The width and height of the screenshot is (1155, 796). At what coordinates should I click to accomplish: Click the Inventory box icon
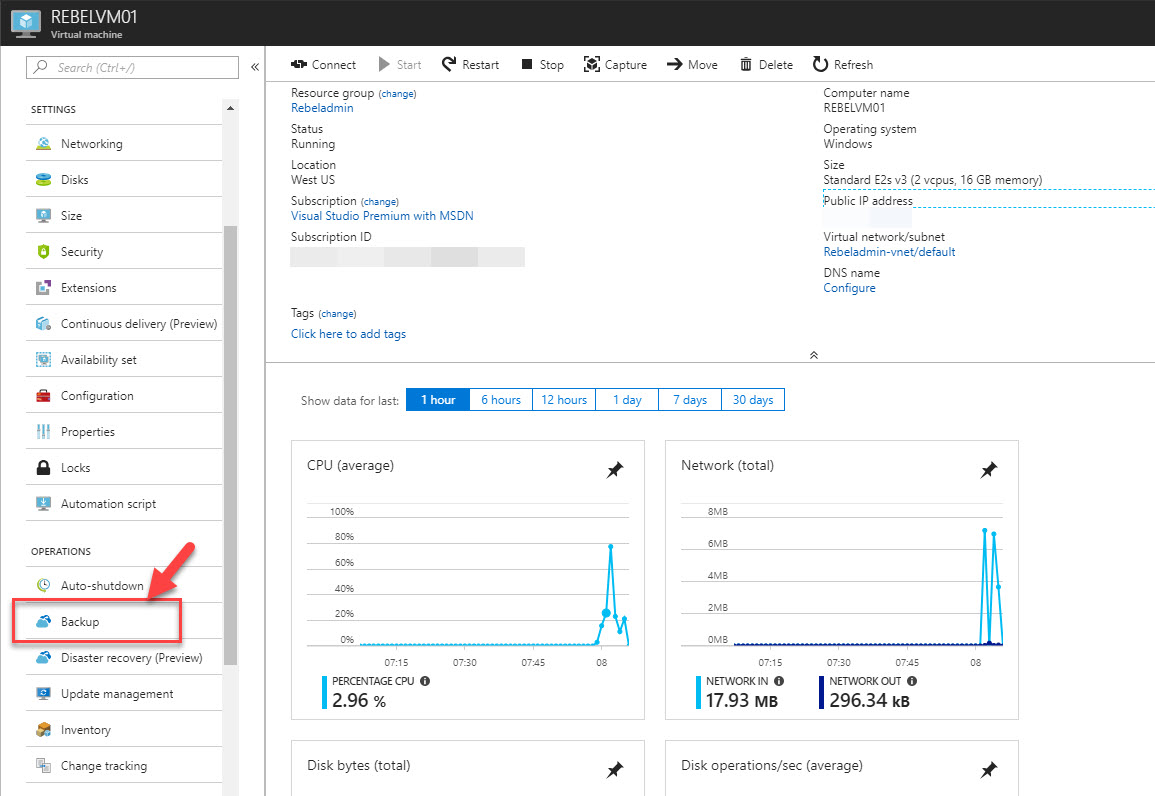pos(43,730)
